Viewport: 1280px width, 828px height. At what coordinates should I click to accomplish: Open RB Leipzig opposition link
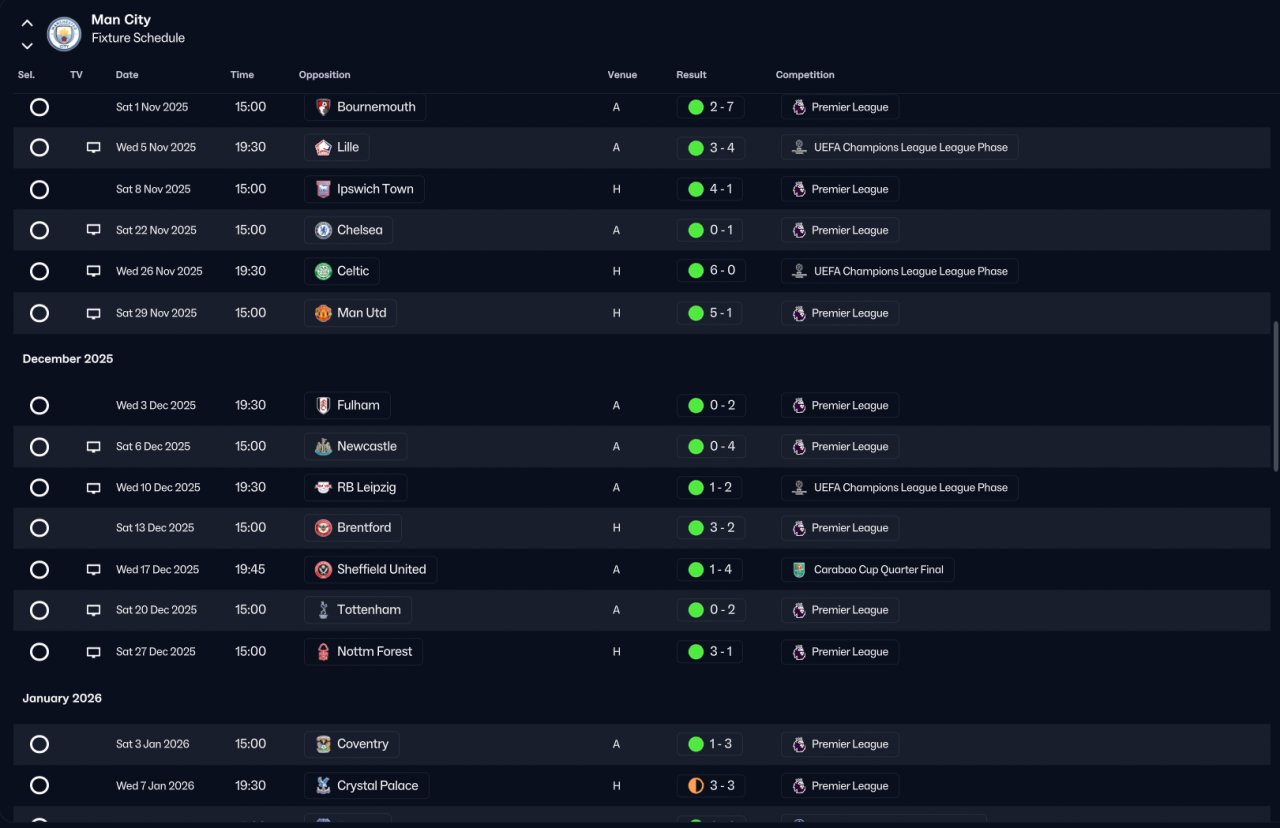click(356, 488)
